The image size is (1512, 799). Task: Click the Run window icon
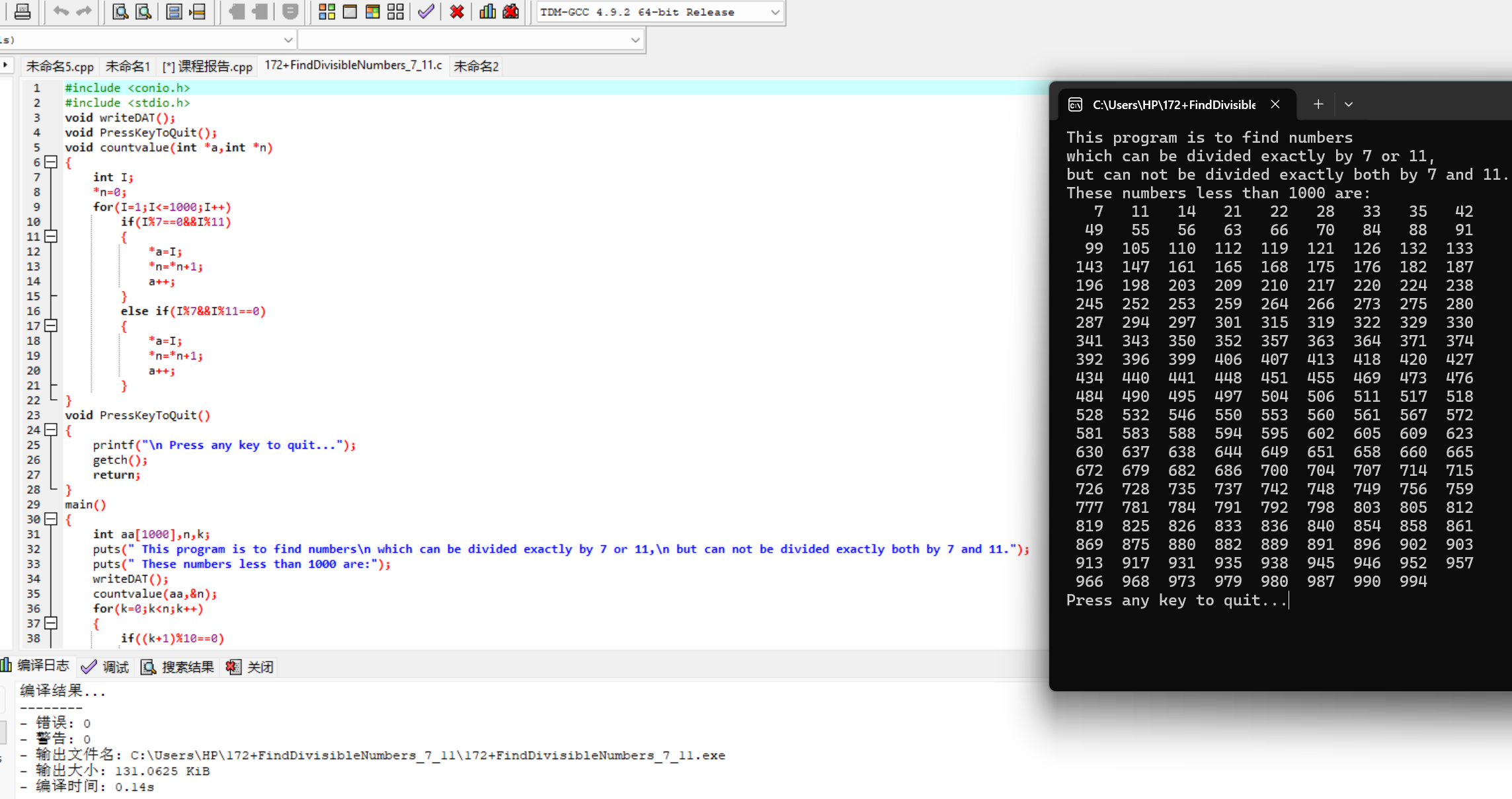point(350,11)
